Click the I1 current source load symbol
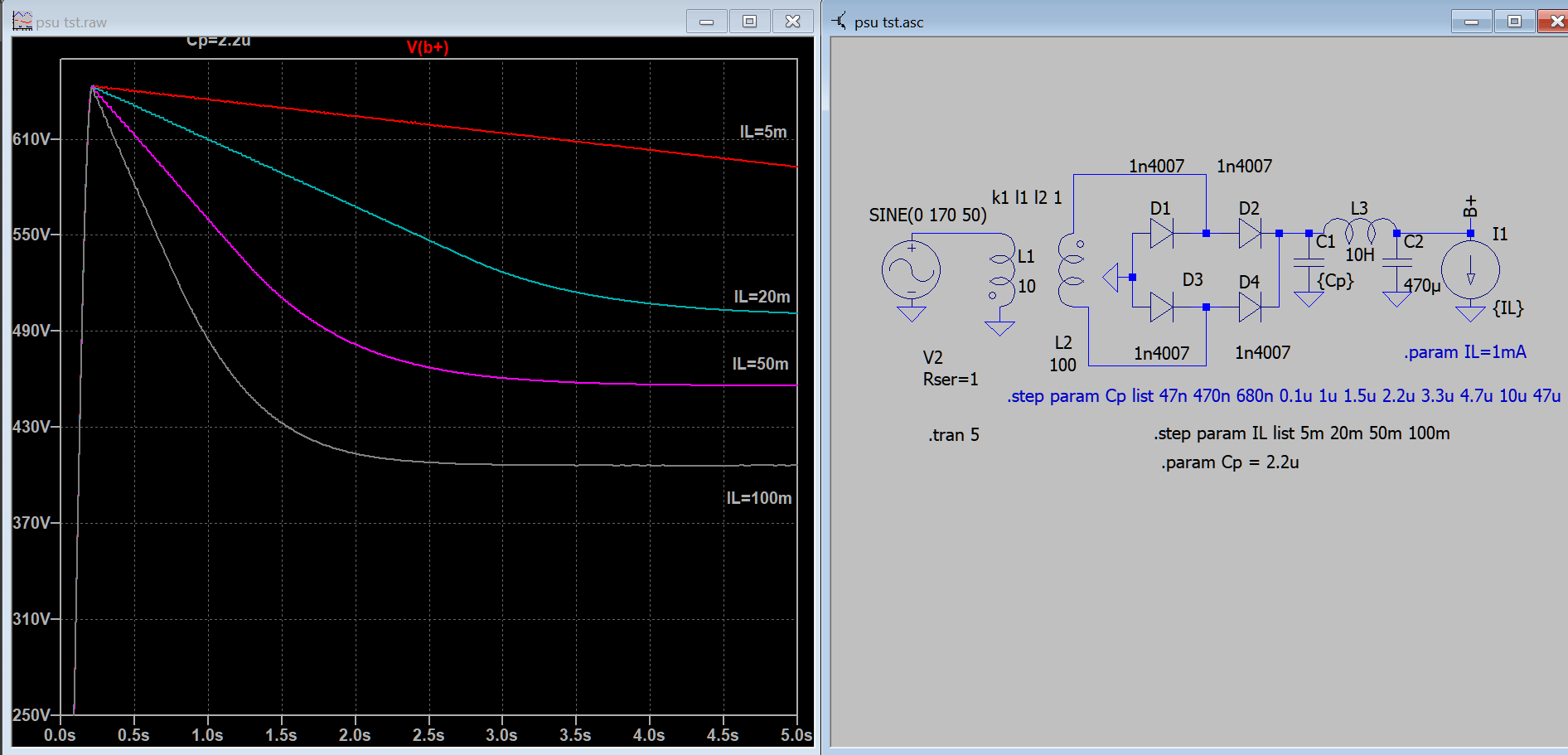 pos(1470,270)
